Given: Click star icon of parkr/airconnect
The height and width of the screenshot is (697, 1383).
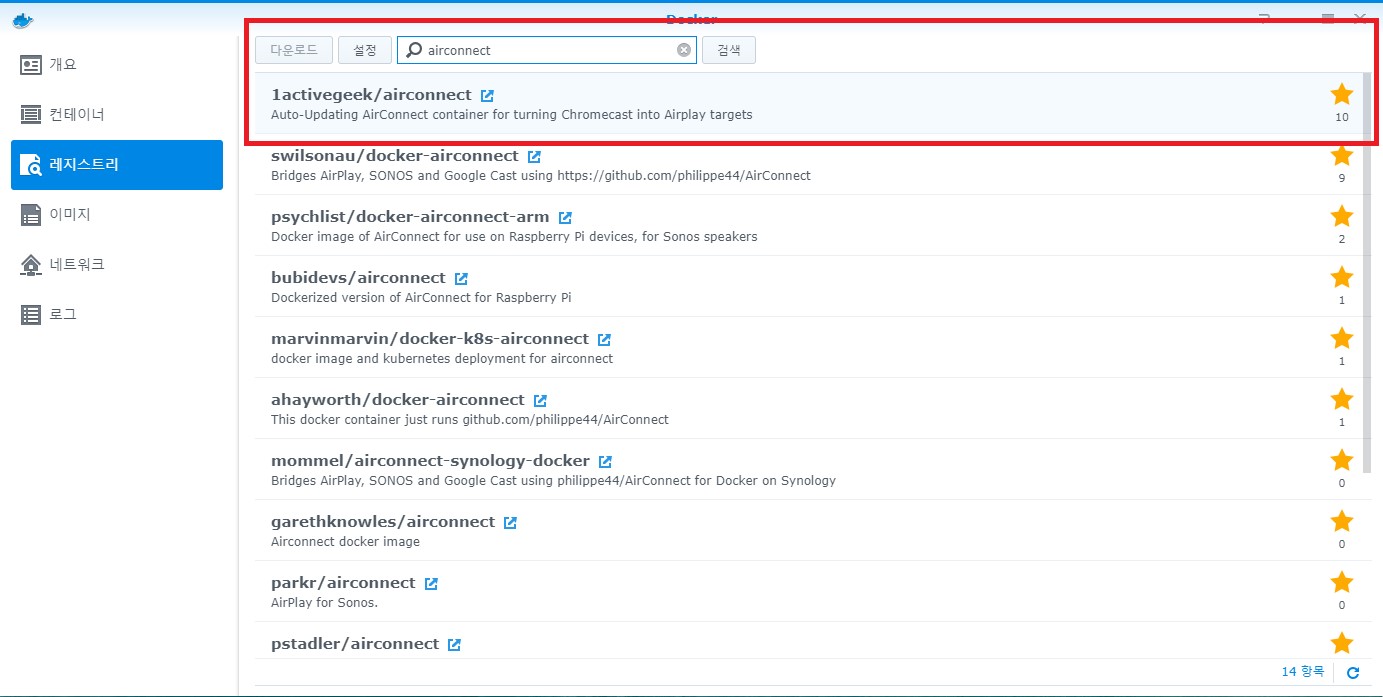Looking at the screenshot, I should (1342, 583).
